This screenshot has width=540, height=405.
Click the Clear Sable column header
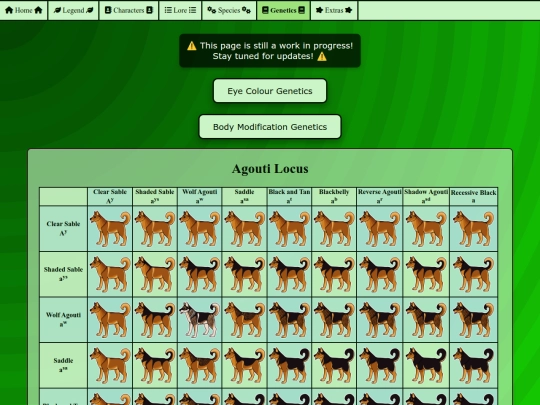pos(110,196)
